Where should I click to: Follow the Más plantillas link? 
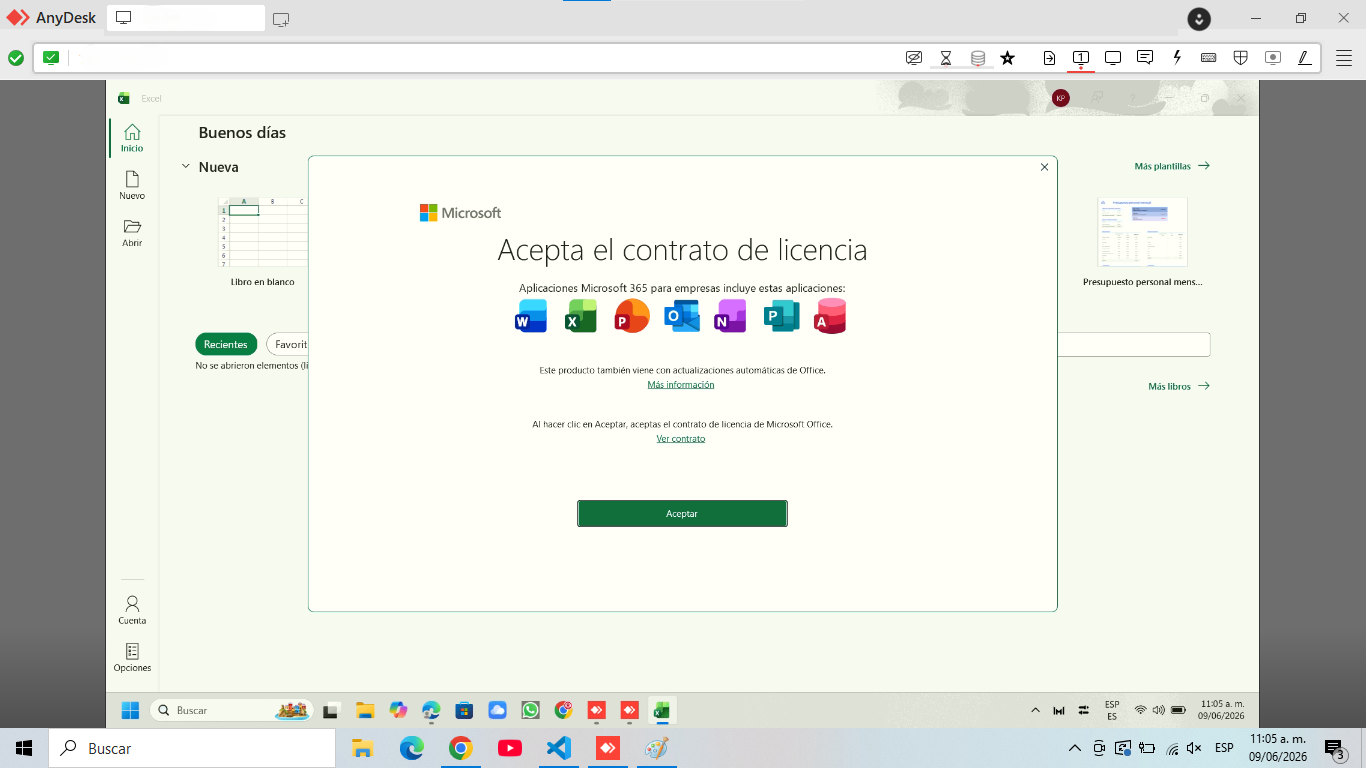(1172, 166)
